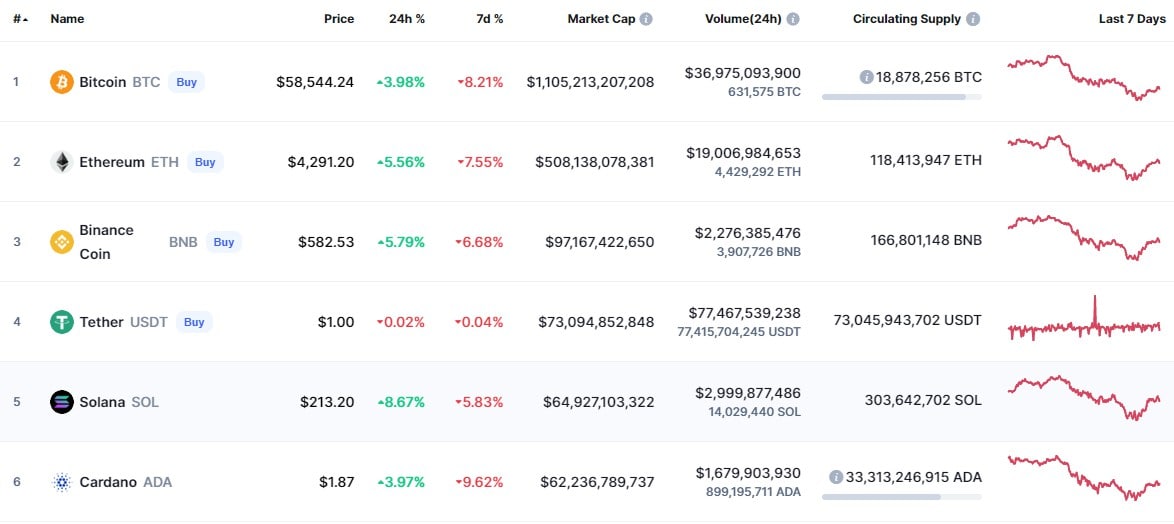Screen dimensions: 1174x524
Task: Click the Buy button for Tether
Action: [195, 322]
